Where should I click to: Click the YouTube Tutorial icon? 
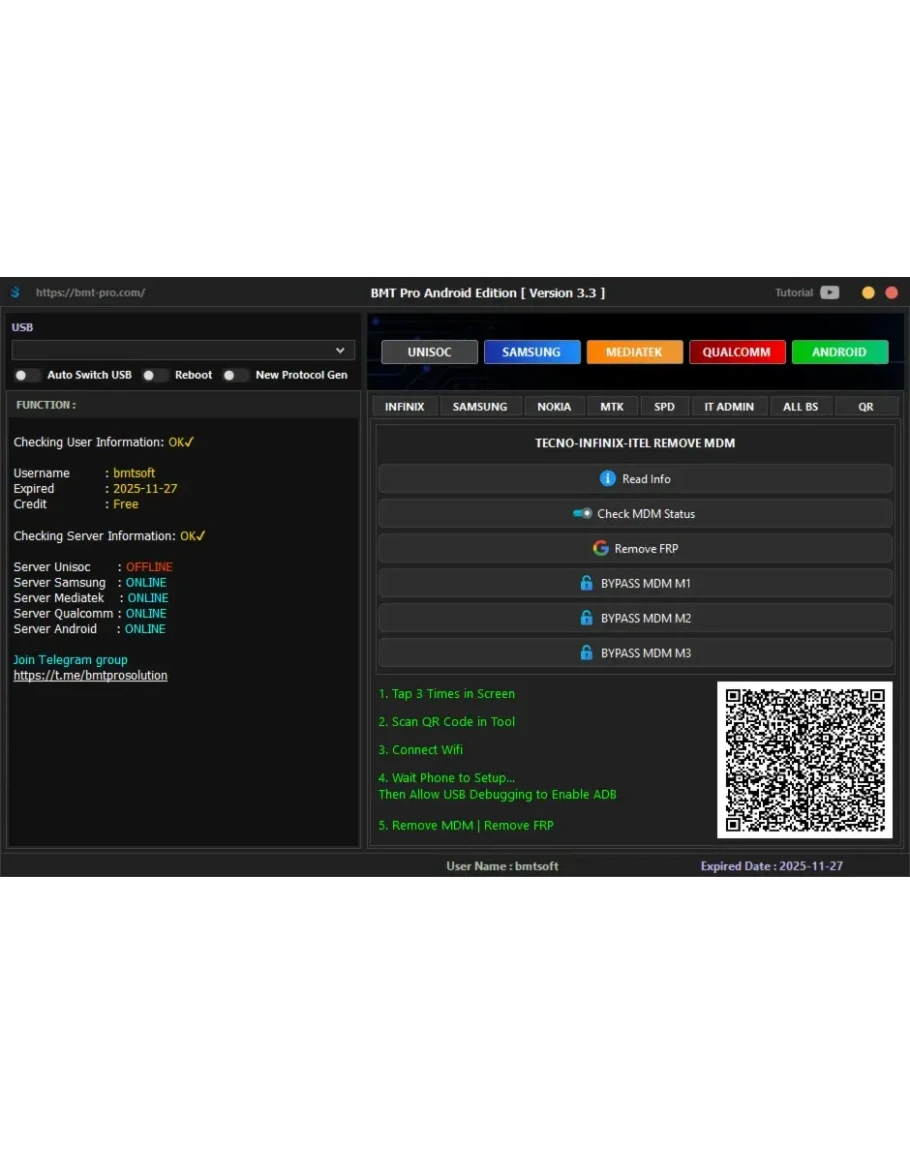pyautogui.click(x=830, y=293)
